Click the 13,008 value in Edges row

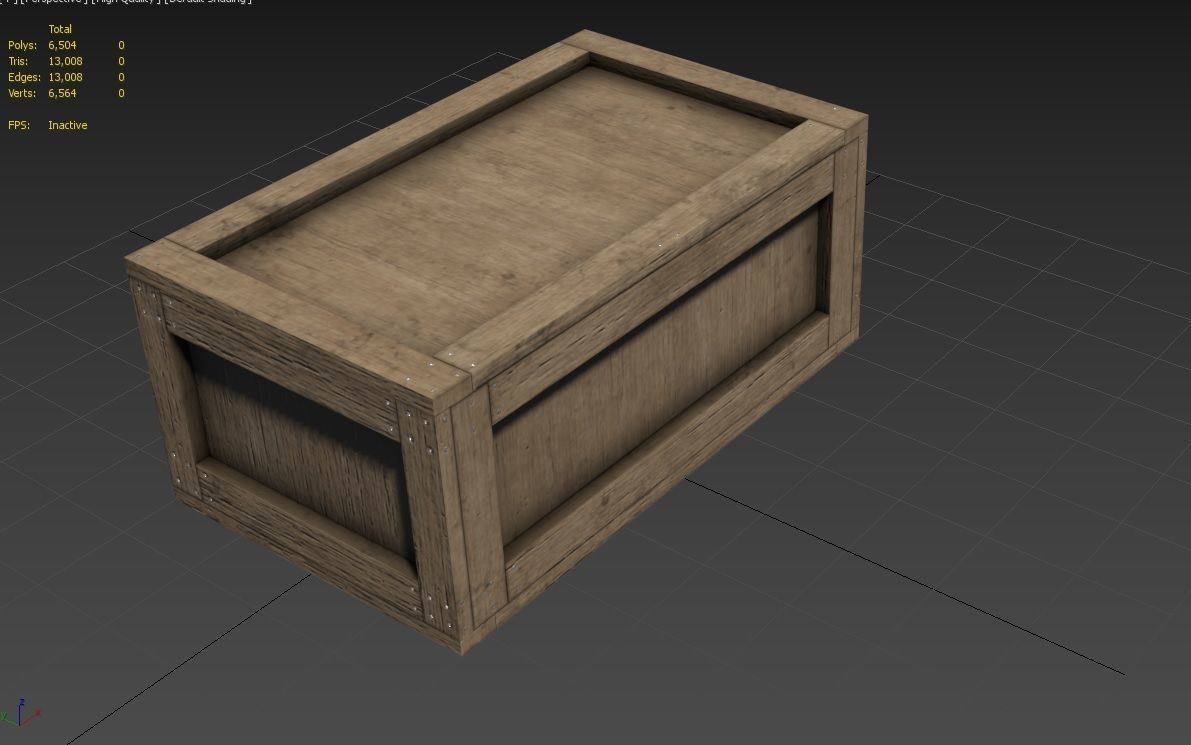(65, 77)
